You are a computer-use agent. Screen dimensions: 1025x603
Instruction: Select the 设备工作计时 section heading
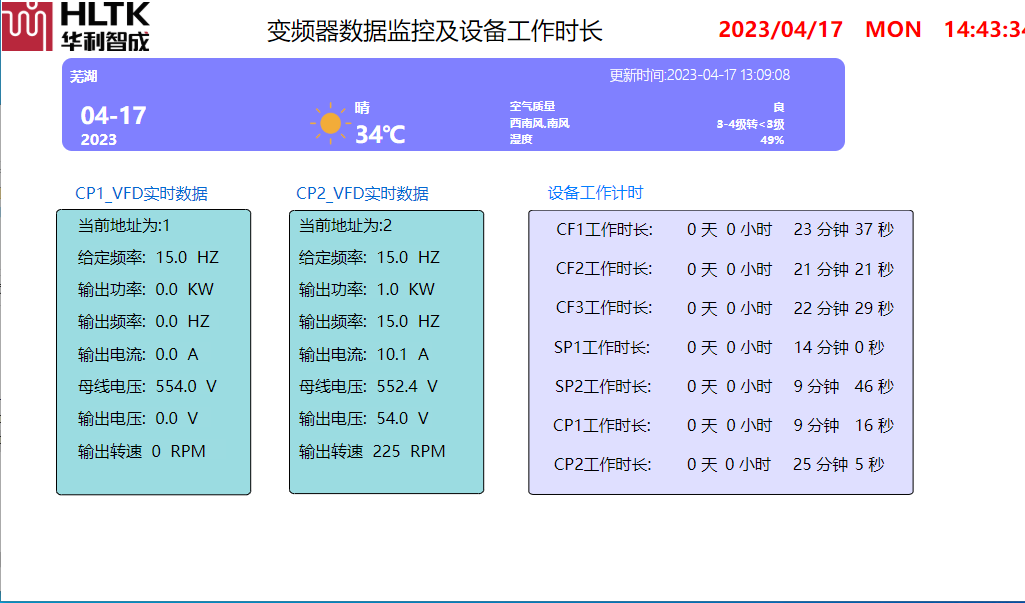(595, 193)
